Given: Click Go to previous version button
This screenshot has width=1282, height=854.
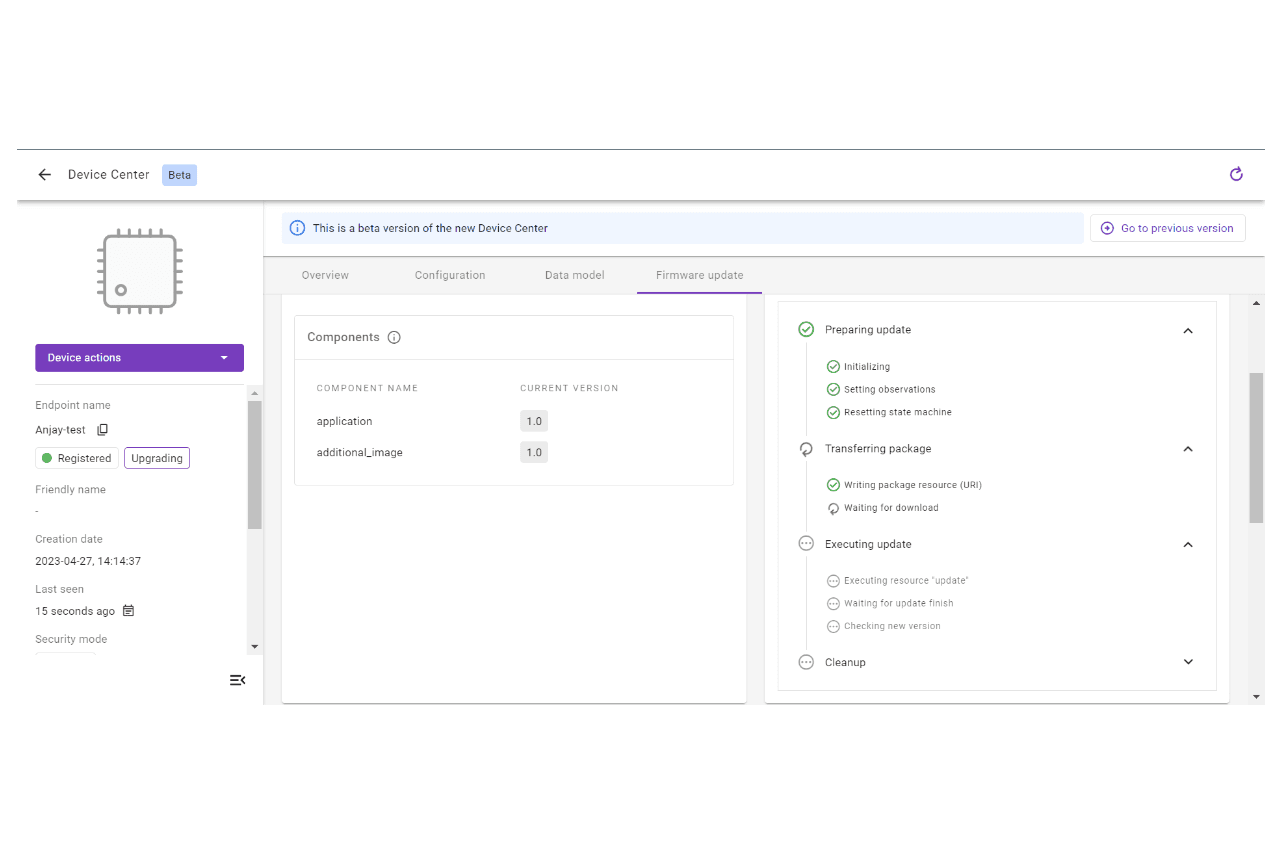Looking at the screenshot, I should 1167,228.
